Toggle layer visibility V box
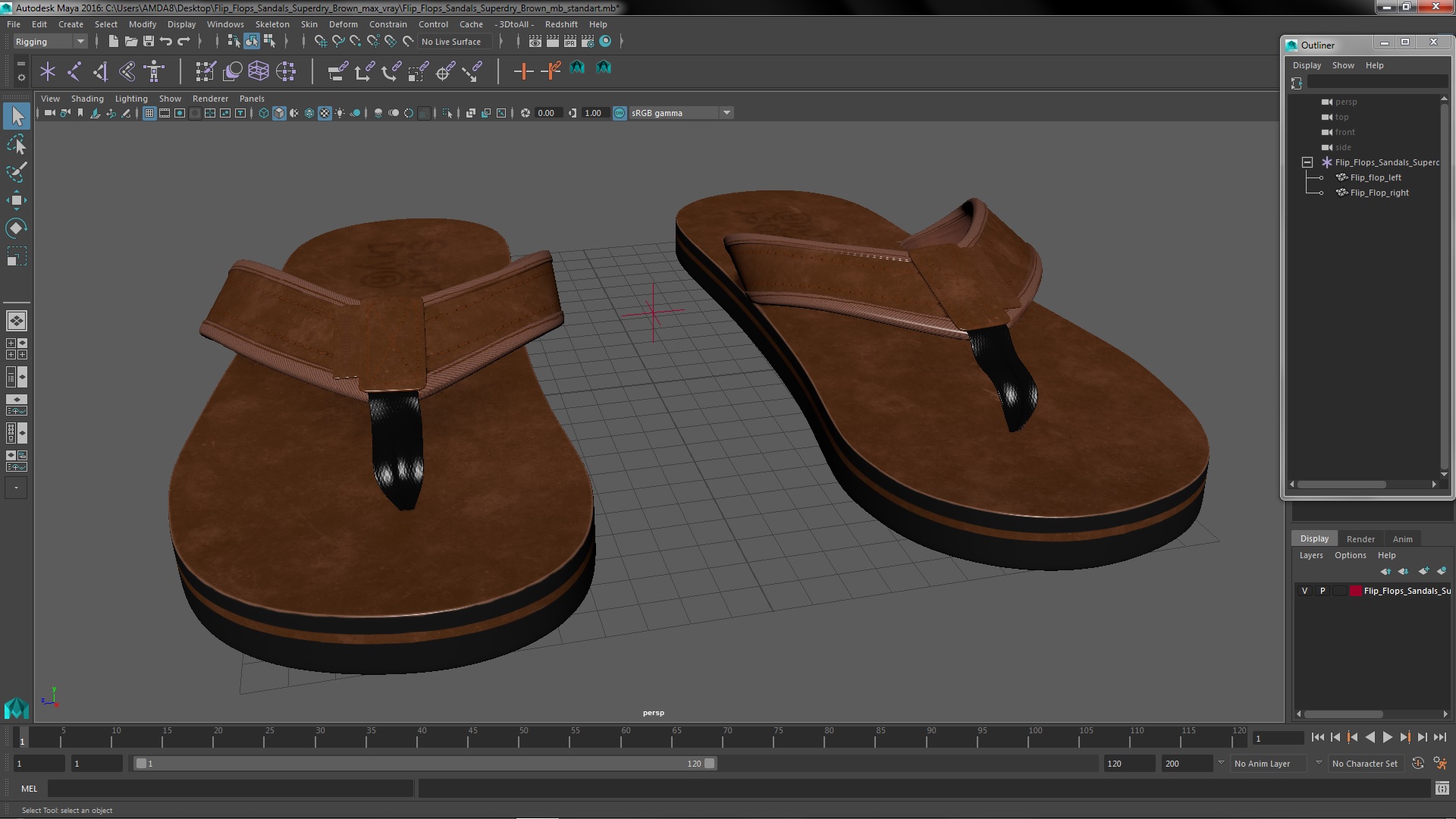Image resolution: width=1456 pixels, height=819 pixels. click(1304, 591)
